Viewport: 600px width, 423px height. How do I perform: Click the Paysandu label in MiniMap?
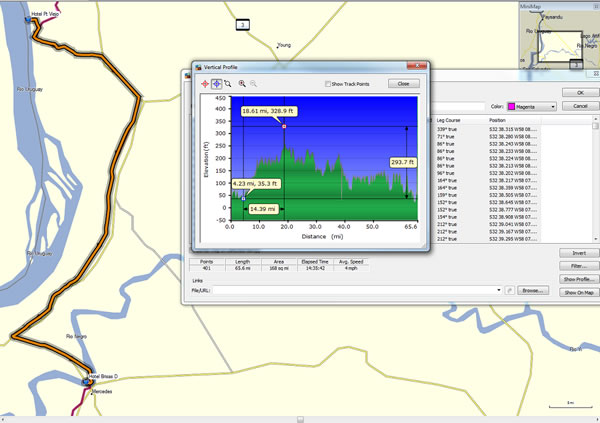[553, 17]
